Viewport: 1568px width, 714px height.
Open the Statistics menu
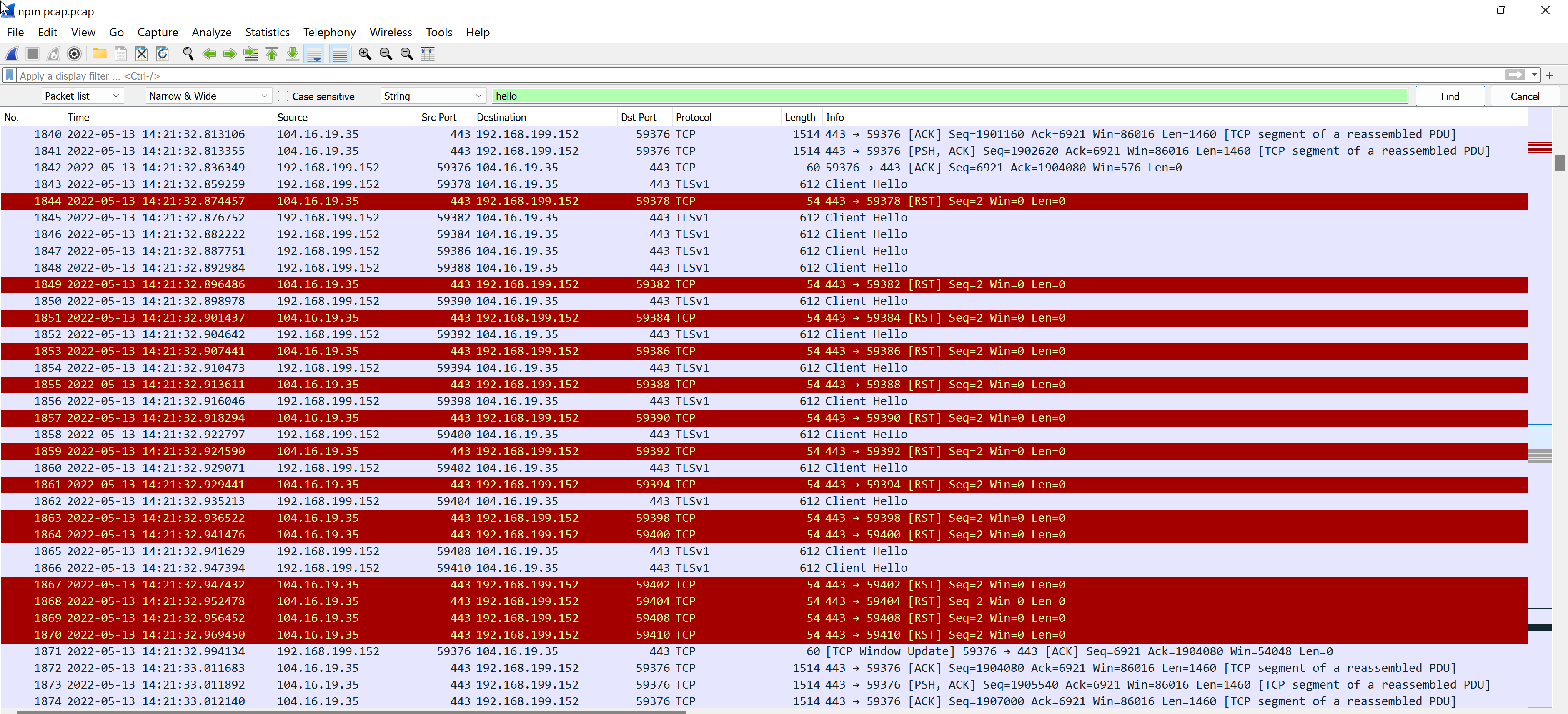pyautogui.click(x=267, y=32)
